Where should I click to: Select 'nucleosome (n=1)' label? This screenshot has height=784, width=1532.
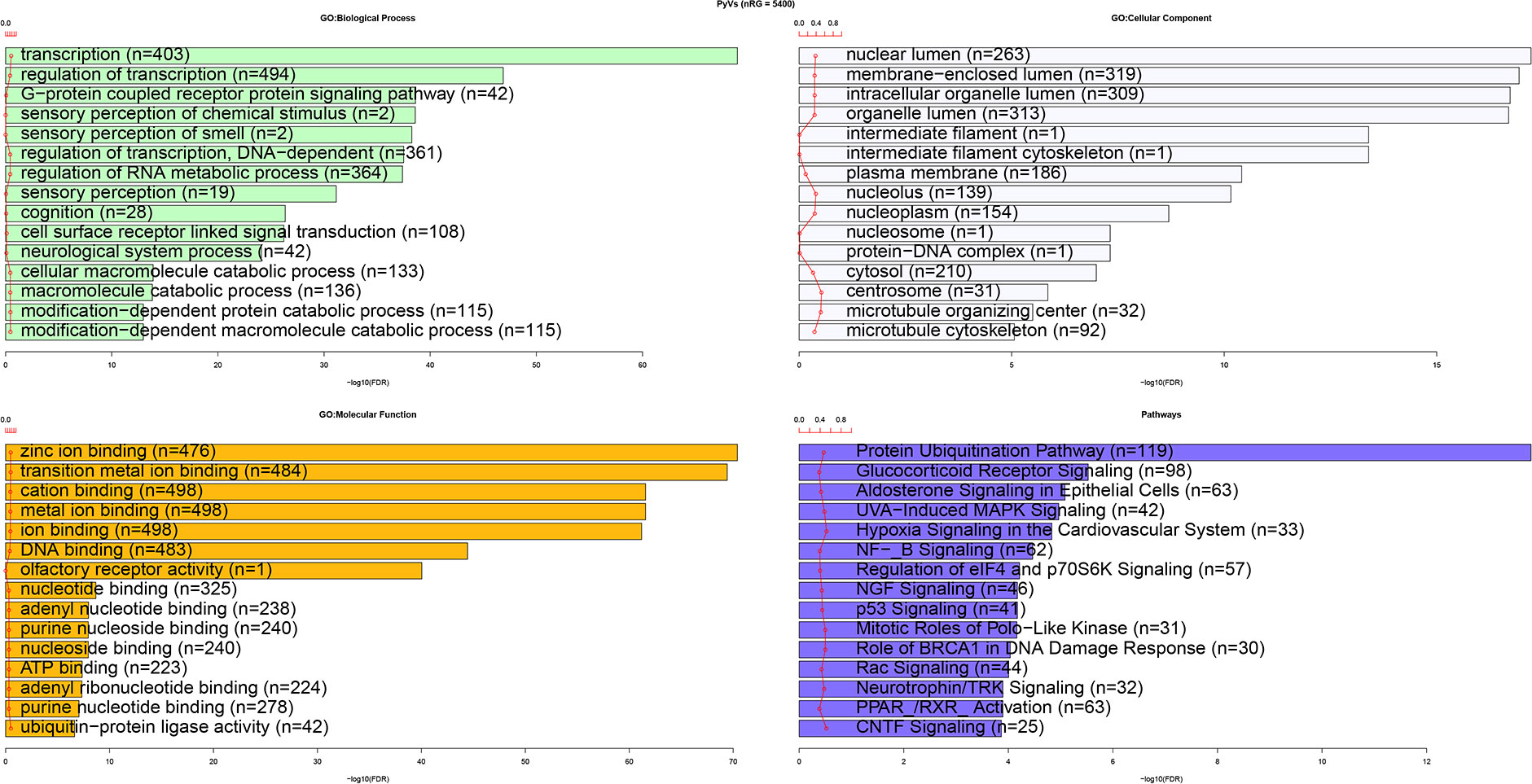click(x=920, y=232)
